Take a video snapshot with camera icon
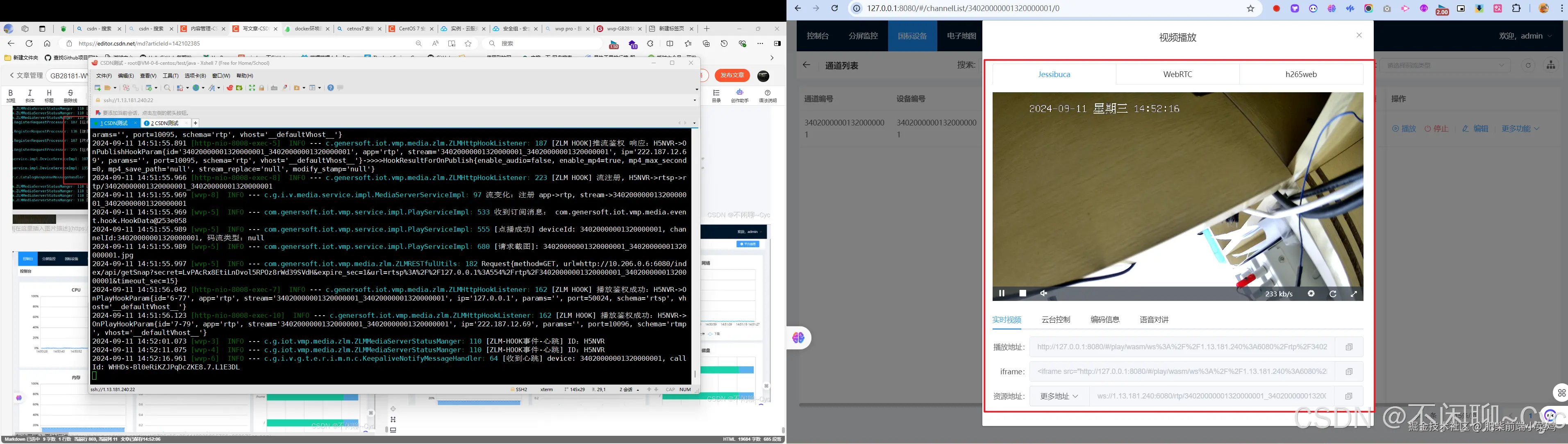Image resolution: width=1568 pixels, height=444 pixels. coord(1311,294)
